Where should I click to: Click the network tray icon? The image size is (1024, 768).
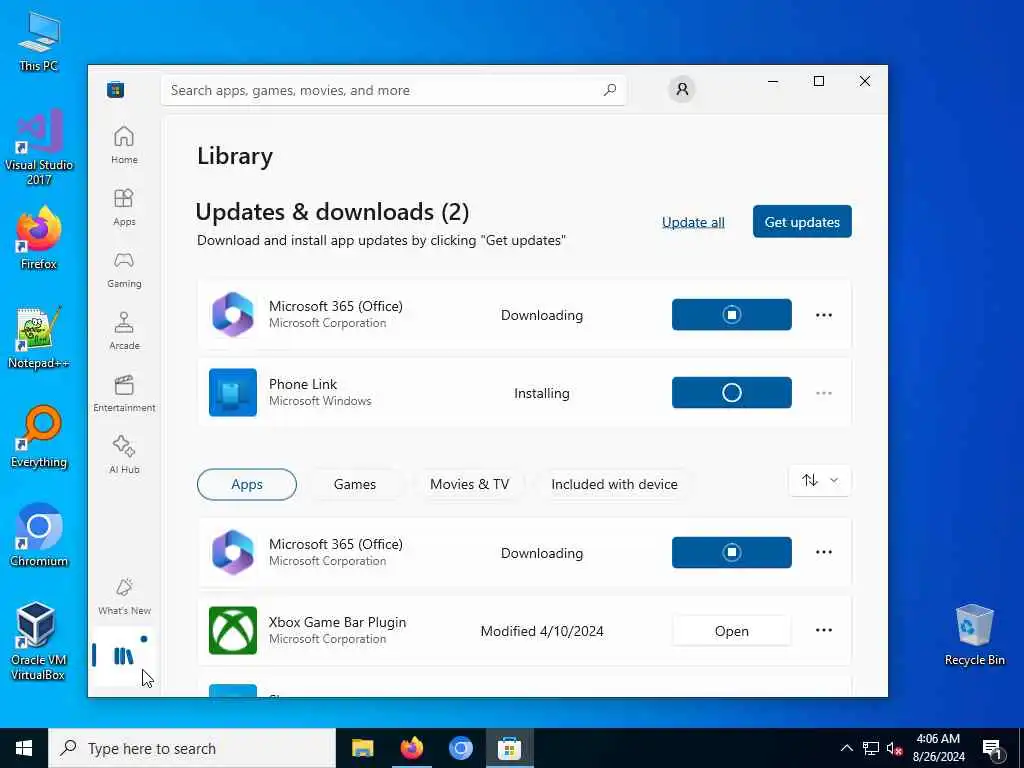click(x=871, y=748)
